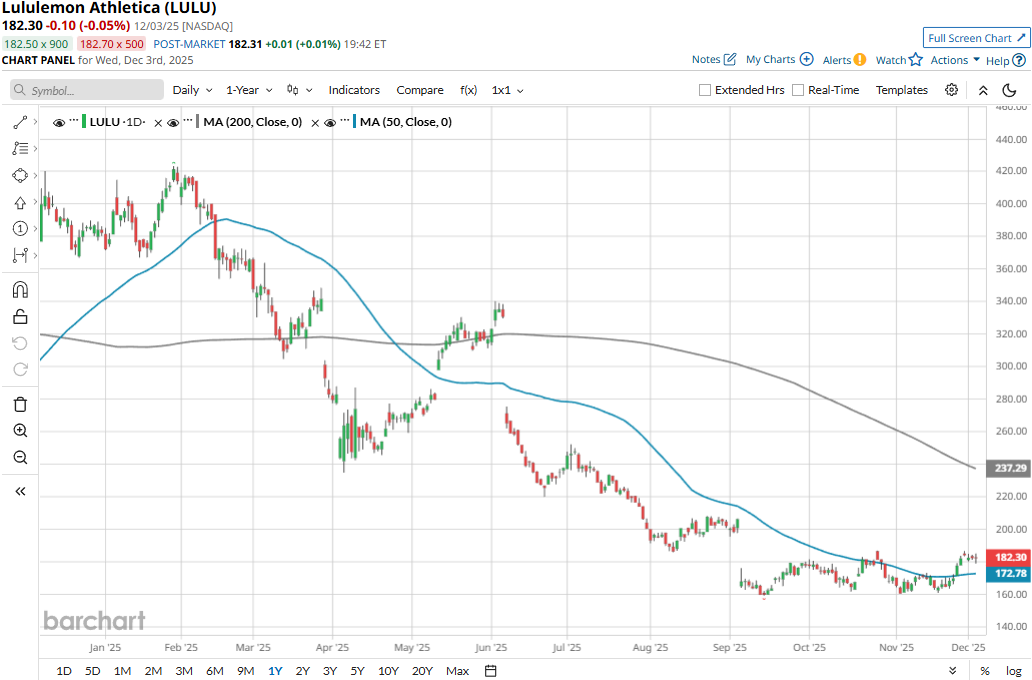Select the 1D time range
The height and width of the screenshot is (680, 1032).
point(64,671)
